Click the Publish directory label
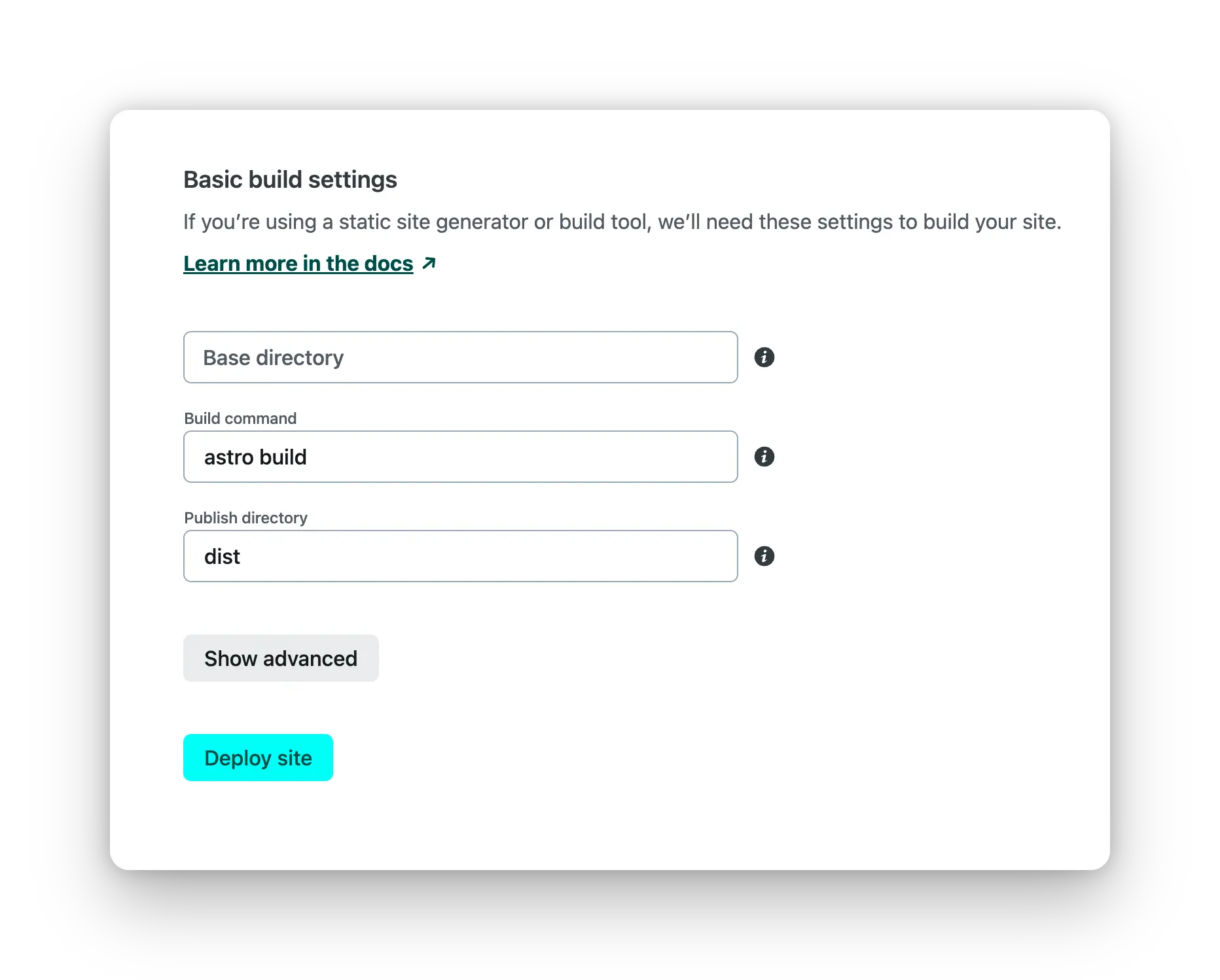Viewport: 1220px width, 980px height. [245, 518]
